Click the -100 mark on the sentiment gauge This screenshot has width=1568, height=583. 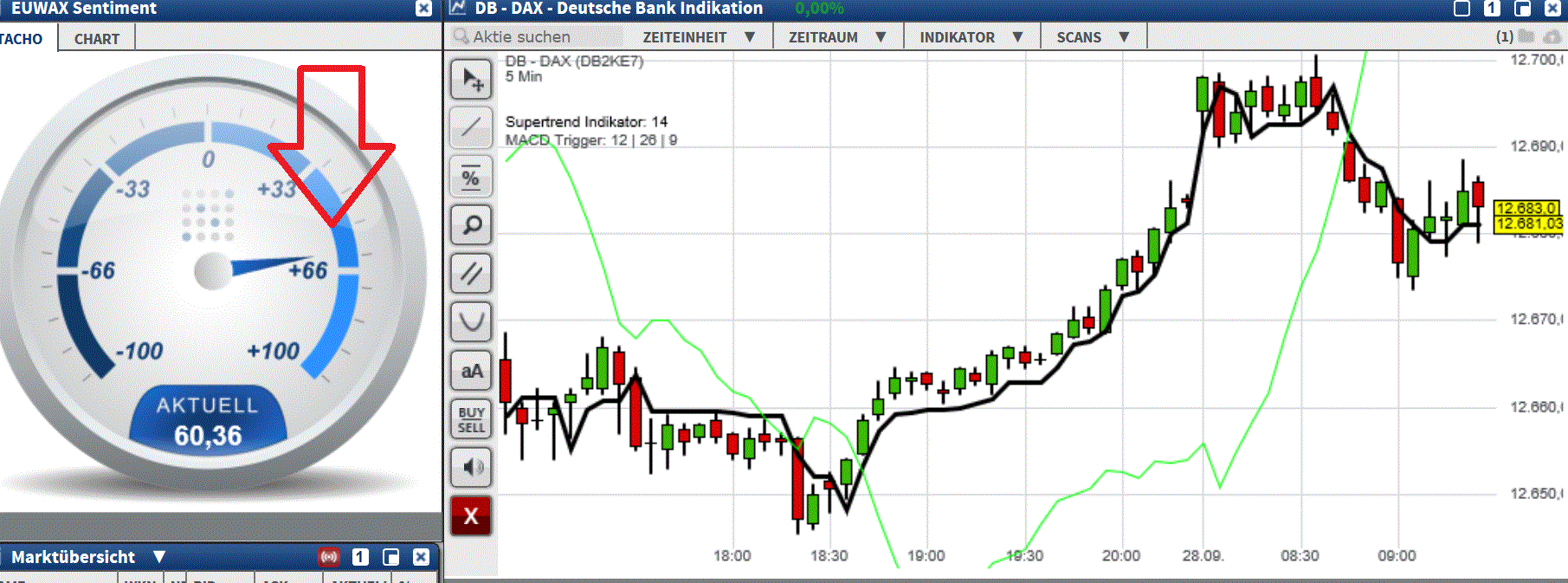click(x=139, y=351)
